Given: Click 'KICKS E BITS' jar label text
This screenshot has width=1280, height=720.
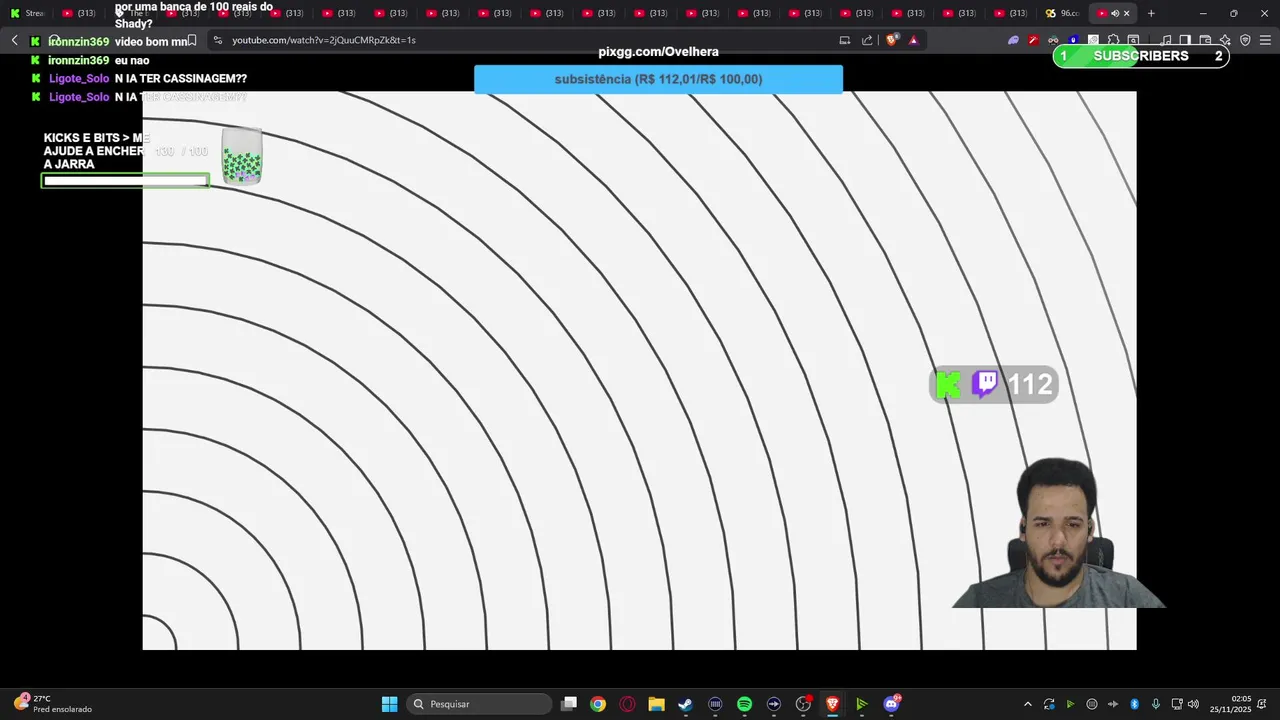Looking at the screenshot, I should point(97,151).
